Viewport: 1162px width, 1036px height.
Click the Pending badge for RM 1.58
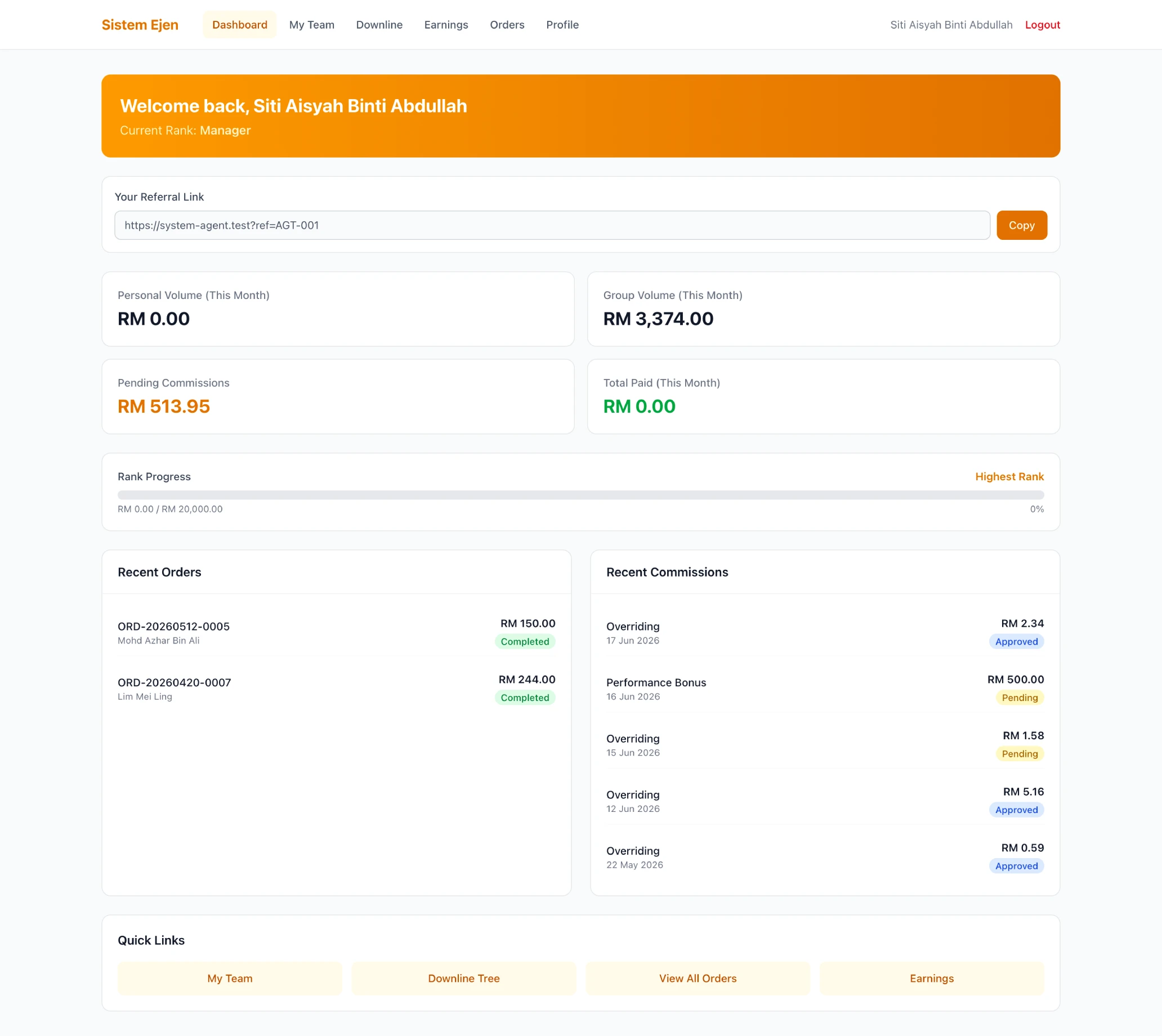click(1020, 754)
